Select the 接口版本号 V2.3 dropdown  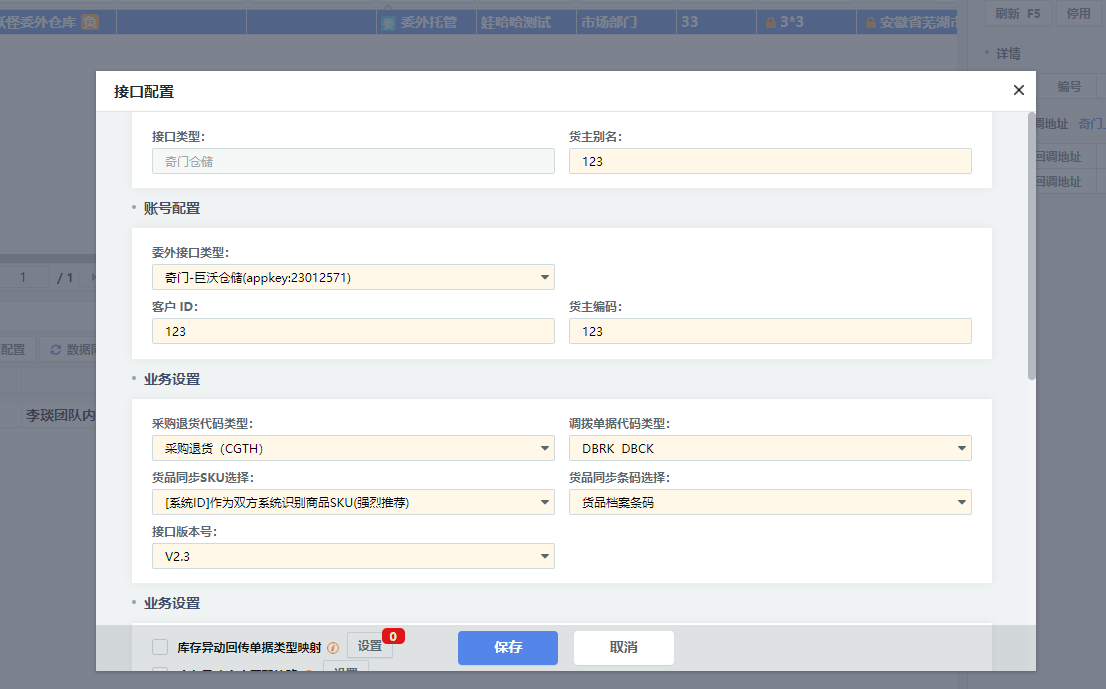[x=352, y=556]
